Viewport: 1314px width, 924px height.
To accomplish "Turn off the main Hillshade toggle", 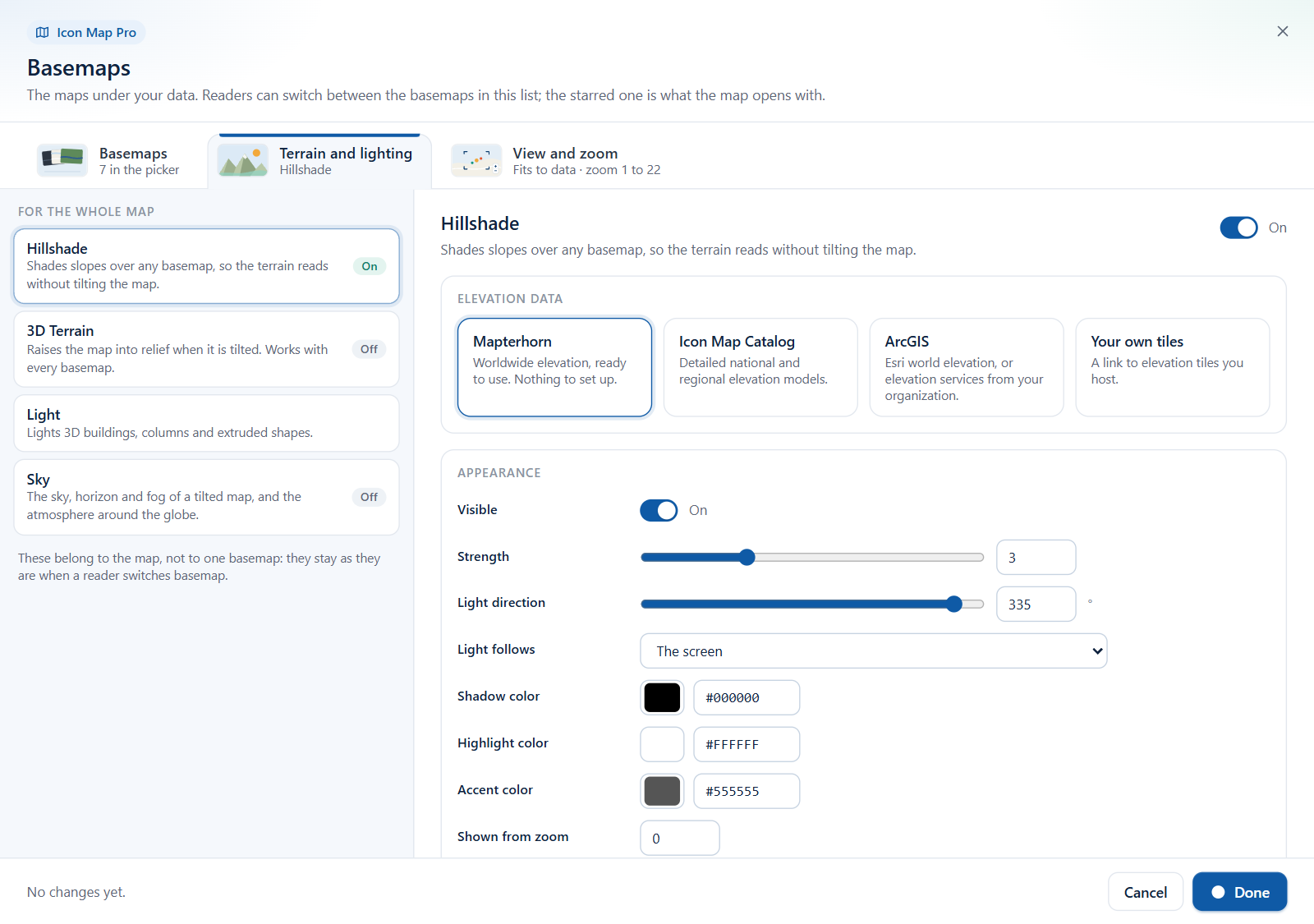I will coord(1238,228).
